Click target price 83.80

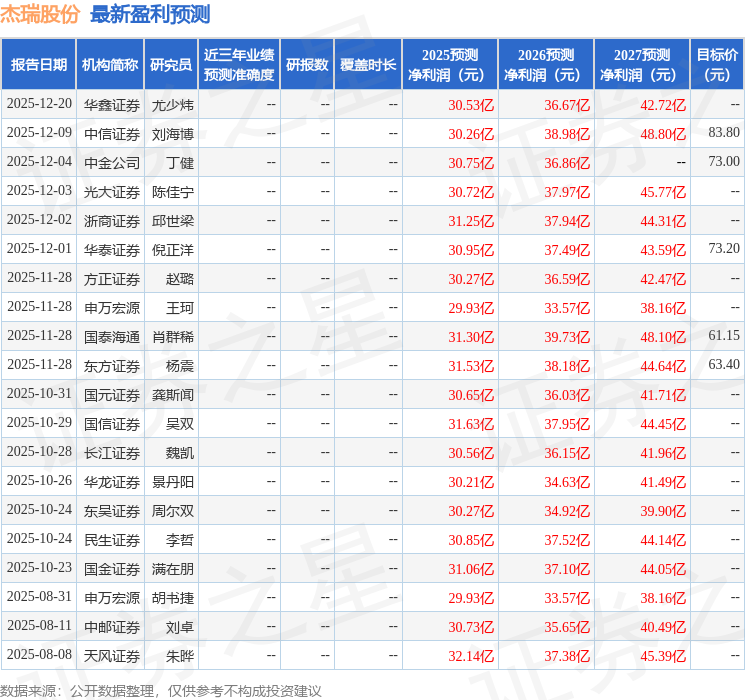724,133
